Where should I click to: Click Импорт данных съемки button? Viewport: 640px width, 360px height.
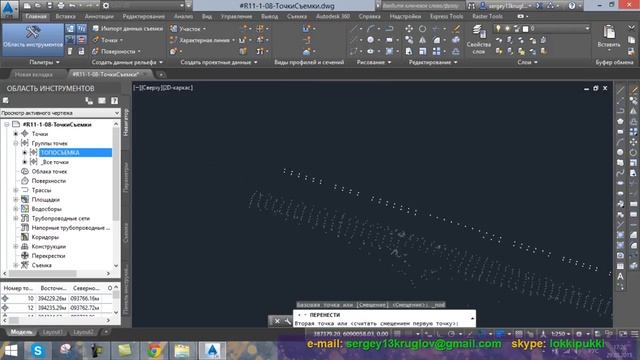[128, 29]
